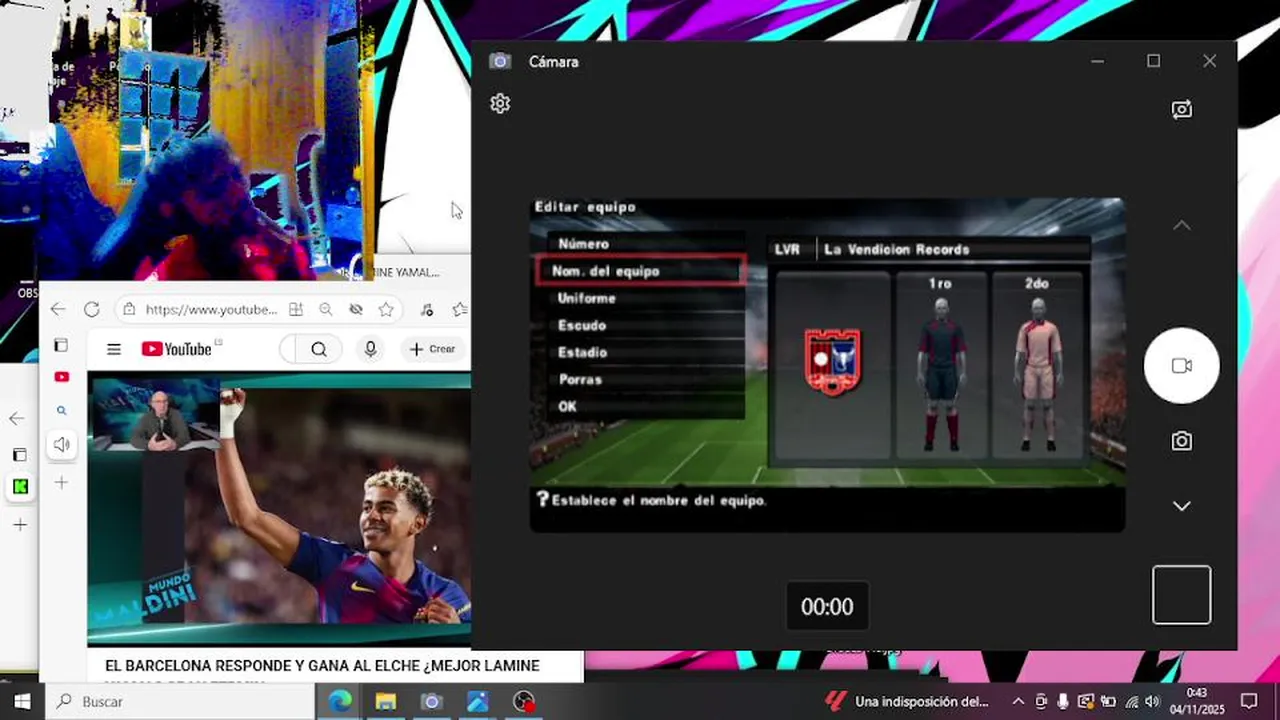Click the YouTube search input field

pos(288,349)
